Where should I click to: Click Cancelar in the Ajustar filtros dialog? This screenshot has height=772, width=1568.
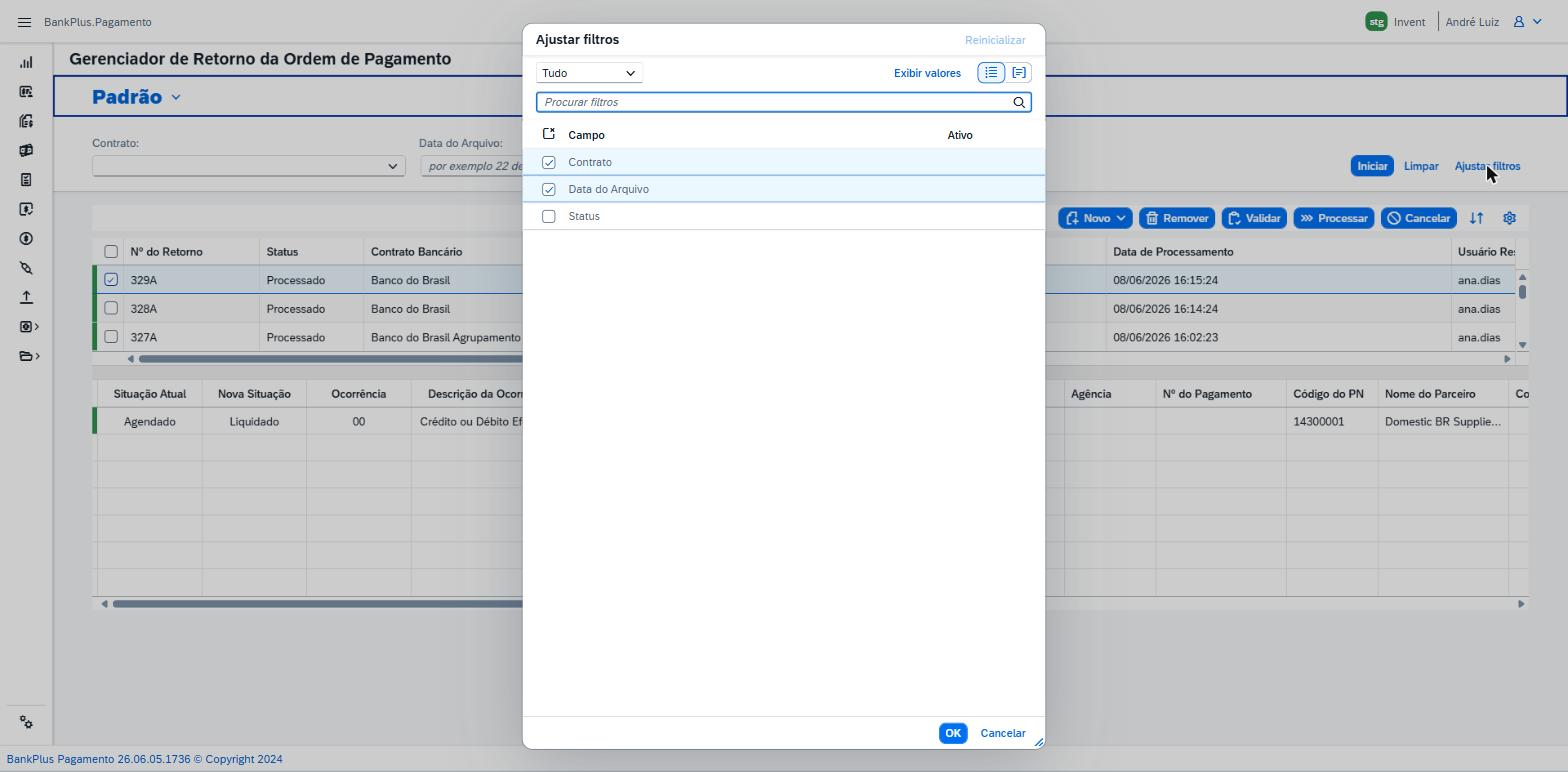tap(1003, 733)
